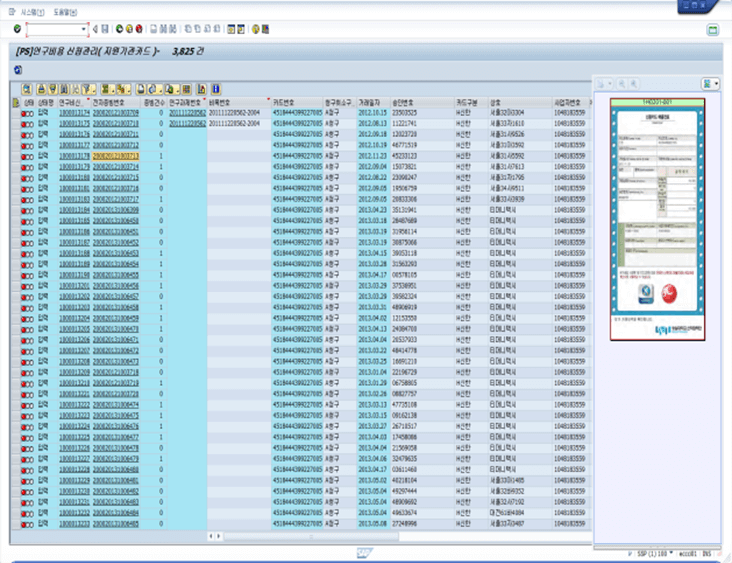Click the red Cancel icon in the toolbar
732x563 pixels.
[x=139, y=29]
